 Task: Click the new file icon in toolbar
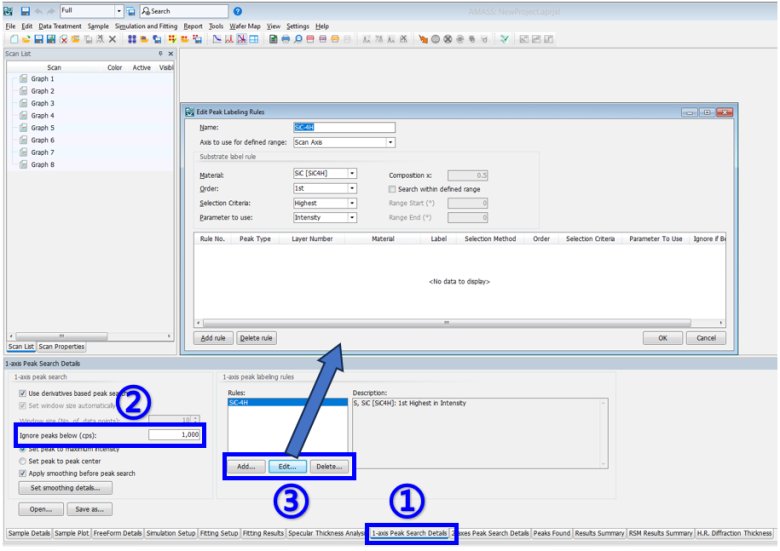(11, 39)
